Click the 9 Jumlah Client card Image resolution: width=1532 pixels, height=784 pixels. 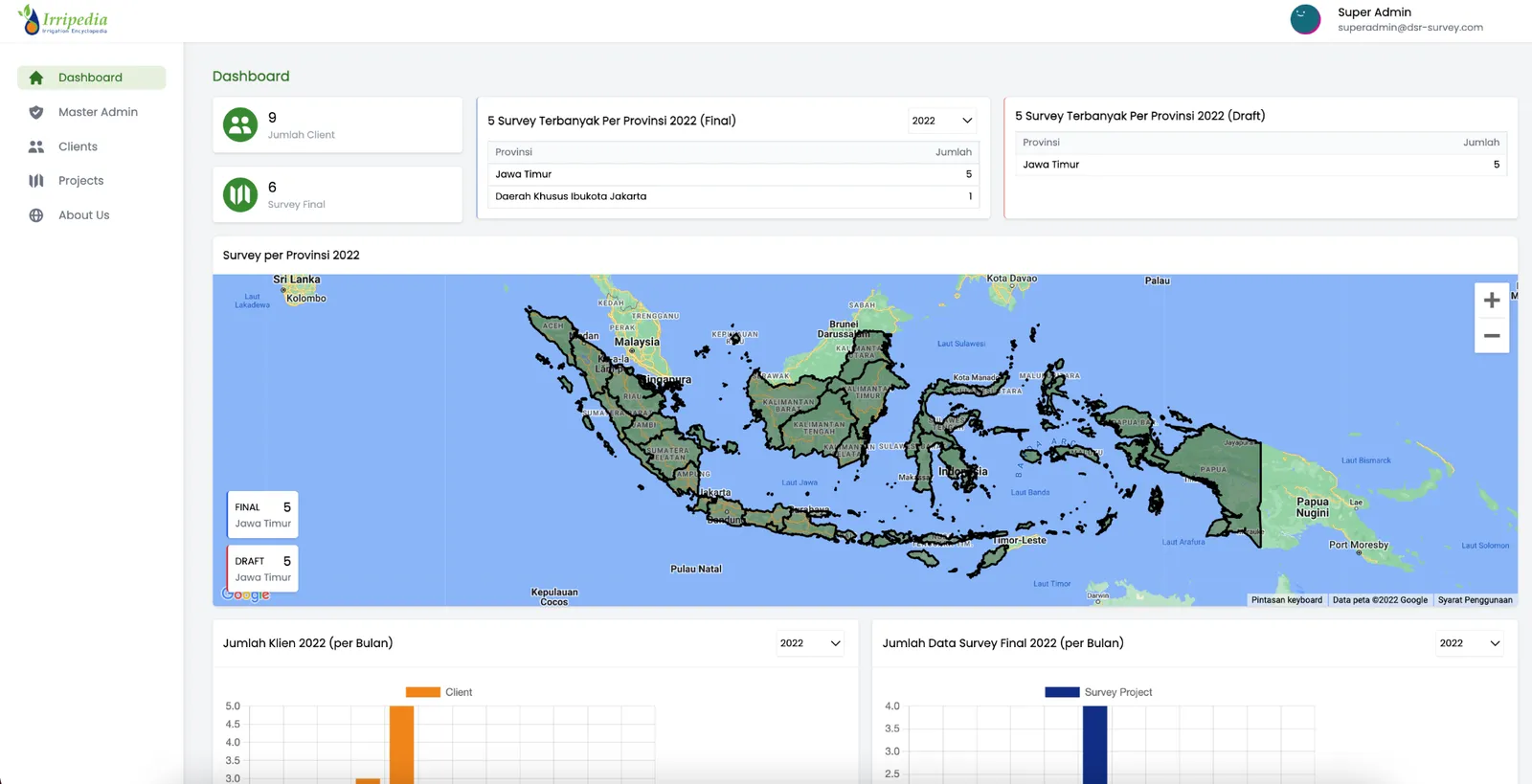(337, 124)
